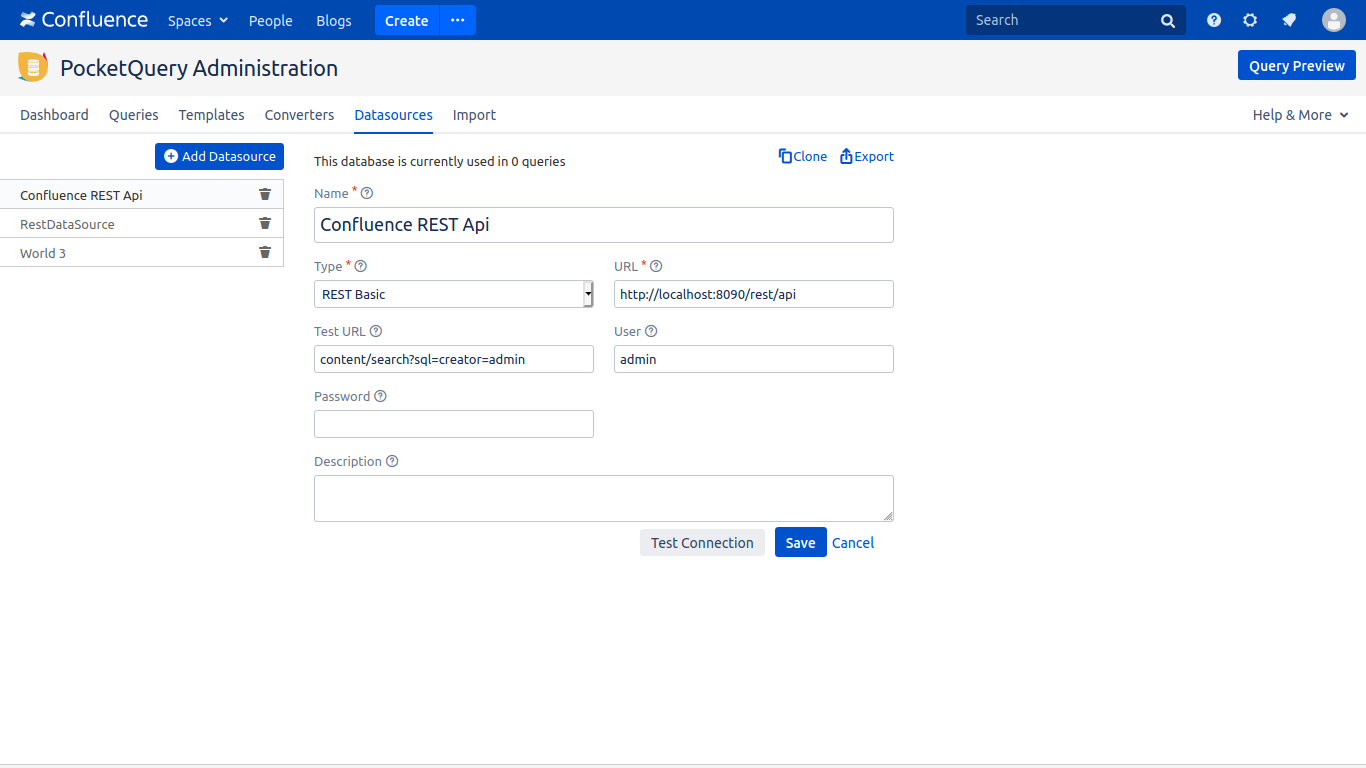Screen dimensions: 1366x768
Task: Open the help question mark menu
Action: (1214, 20)
